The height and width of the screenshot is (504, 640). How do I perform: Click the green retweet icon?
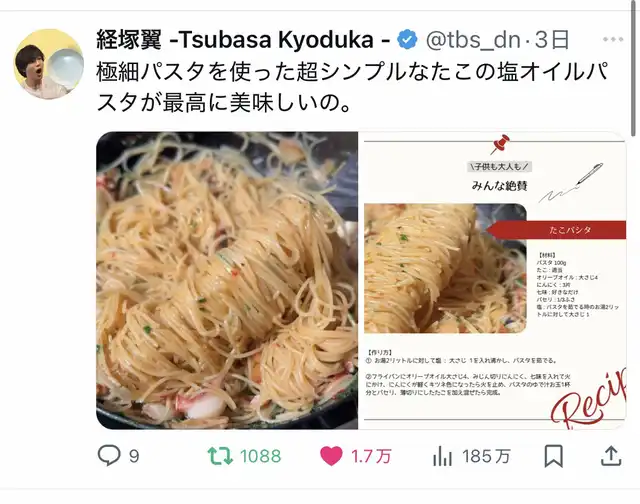pos(220,456)
